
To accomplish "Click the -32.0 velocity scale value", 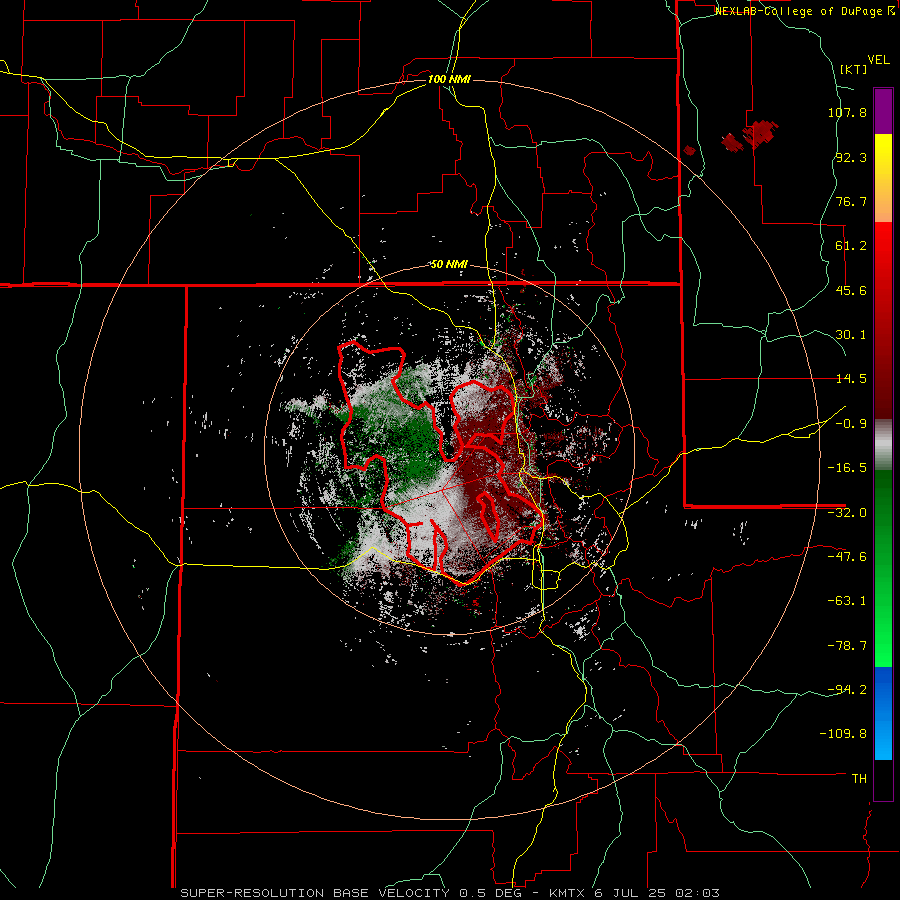I will click(847, 513).
